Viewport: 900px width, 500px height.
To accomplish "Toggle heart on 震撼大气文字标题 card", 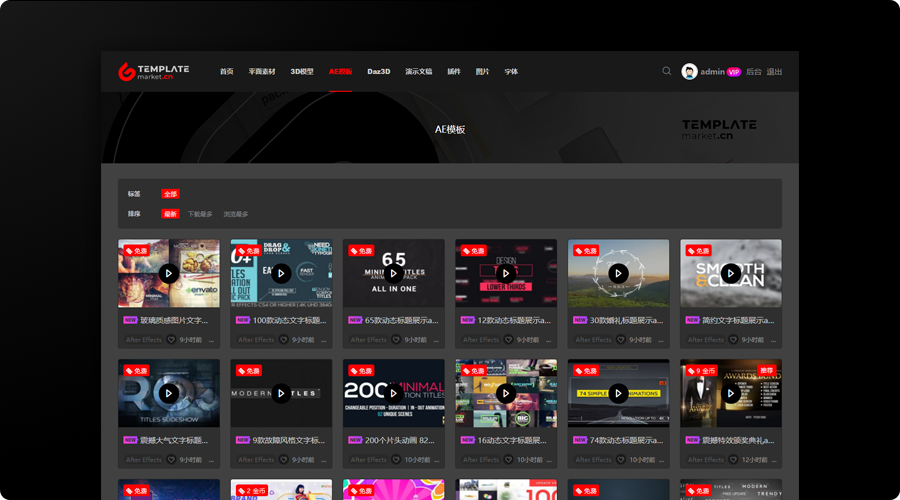I will [x=171, y=460].
